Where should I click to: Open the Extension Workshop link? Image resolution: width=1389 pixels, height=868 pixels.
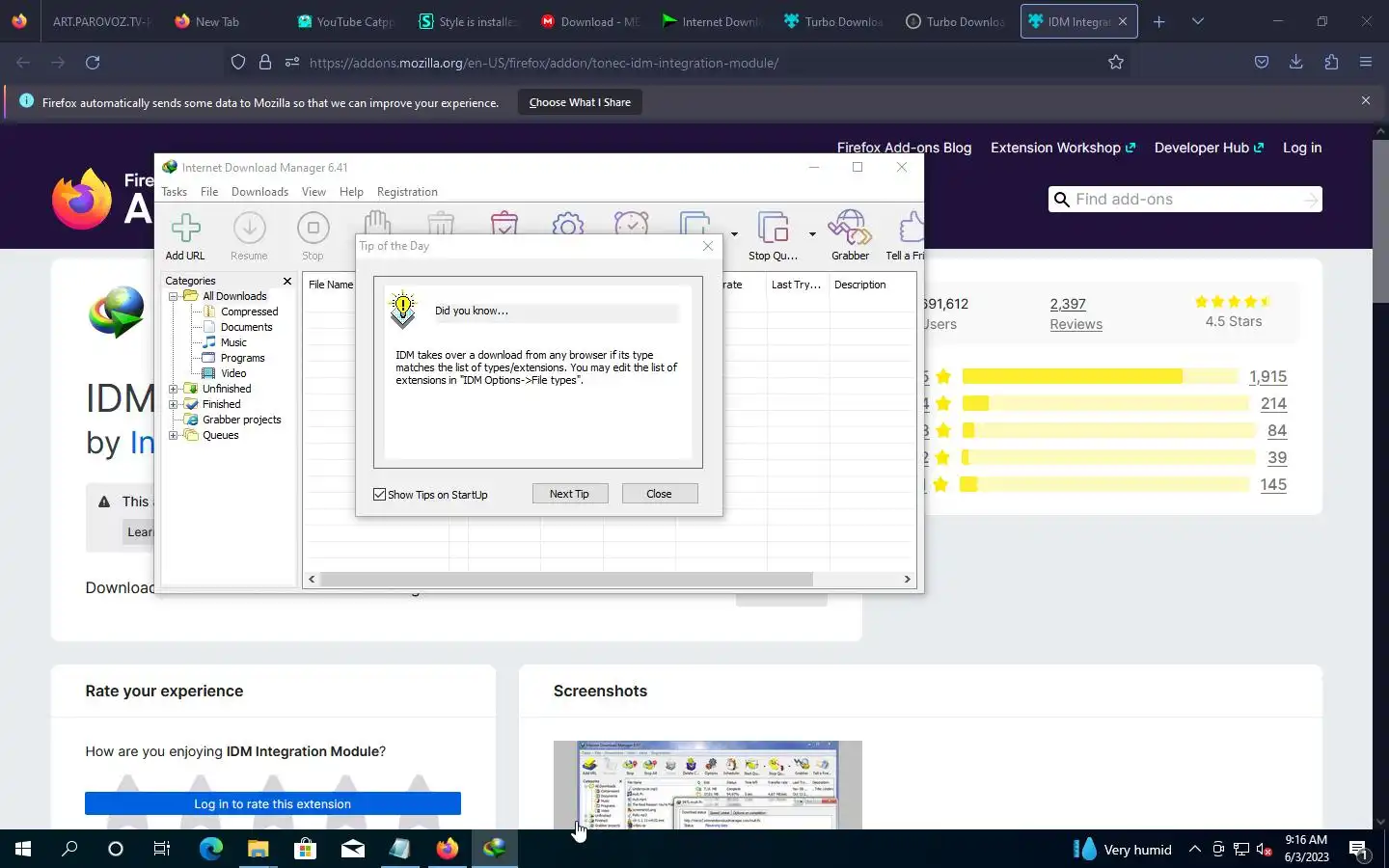(1063, 148)
